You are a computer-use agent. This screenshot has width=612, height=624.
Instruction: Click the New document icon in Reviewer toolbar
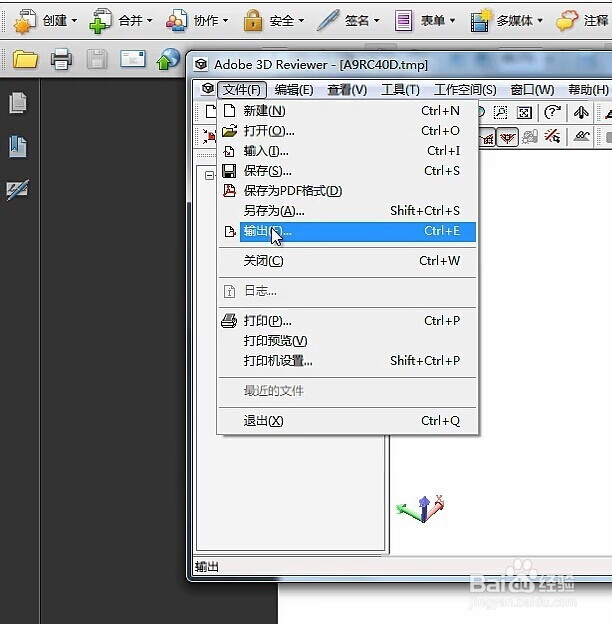click(210, 112)
